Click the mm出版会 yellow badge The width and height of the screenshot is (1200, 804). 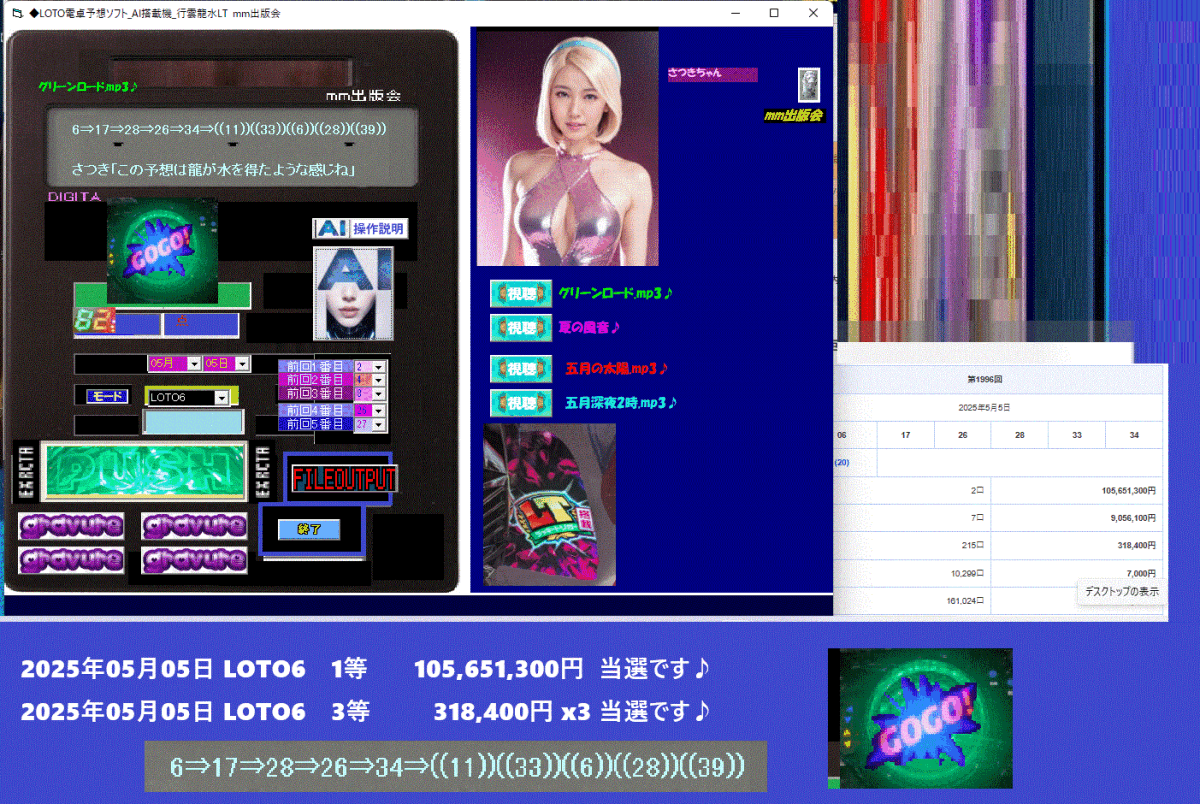pos(795,116)
